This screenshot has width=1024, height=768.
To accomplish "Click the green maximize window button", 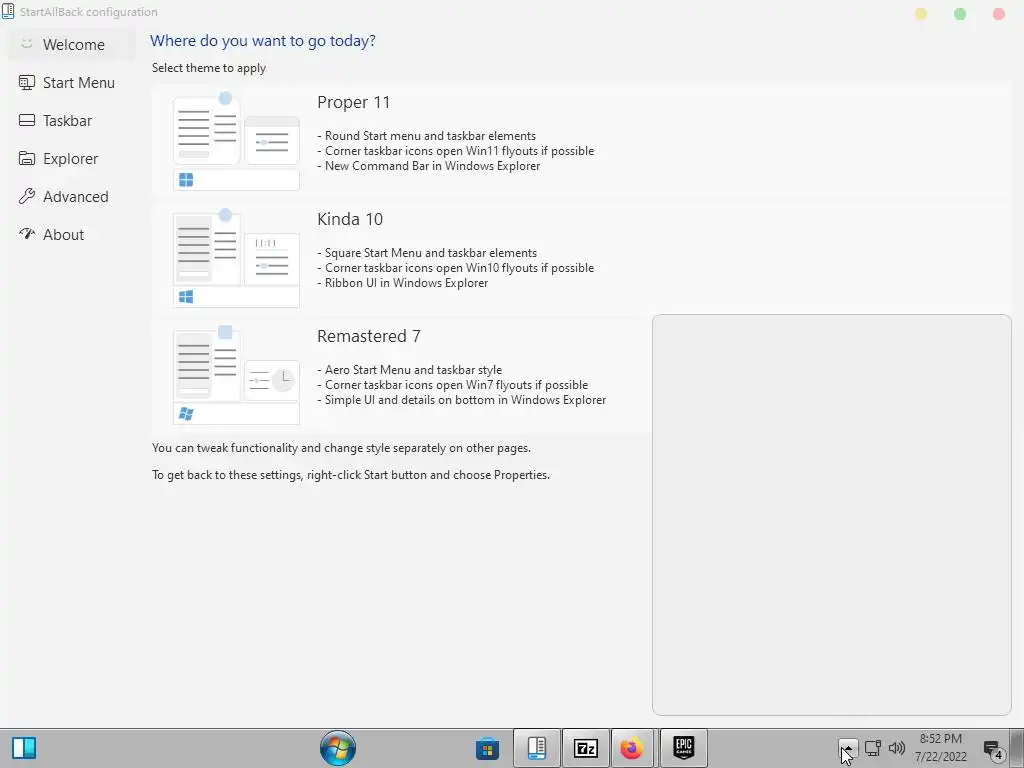I will coord(960,14).
